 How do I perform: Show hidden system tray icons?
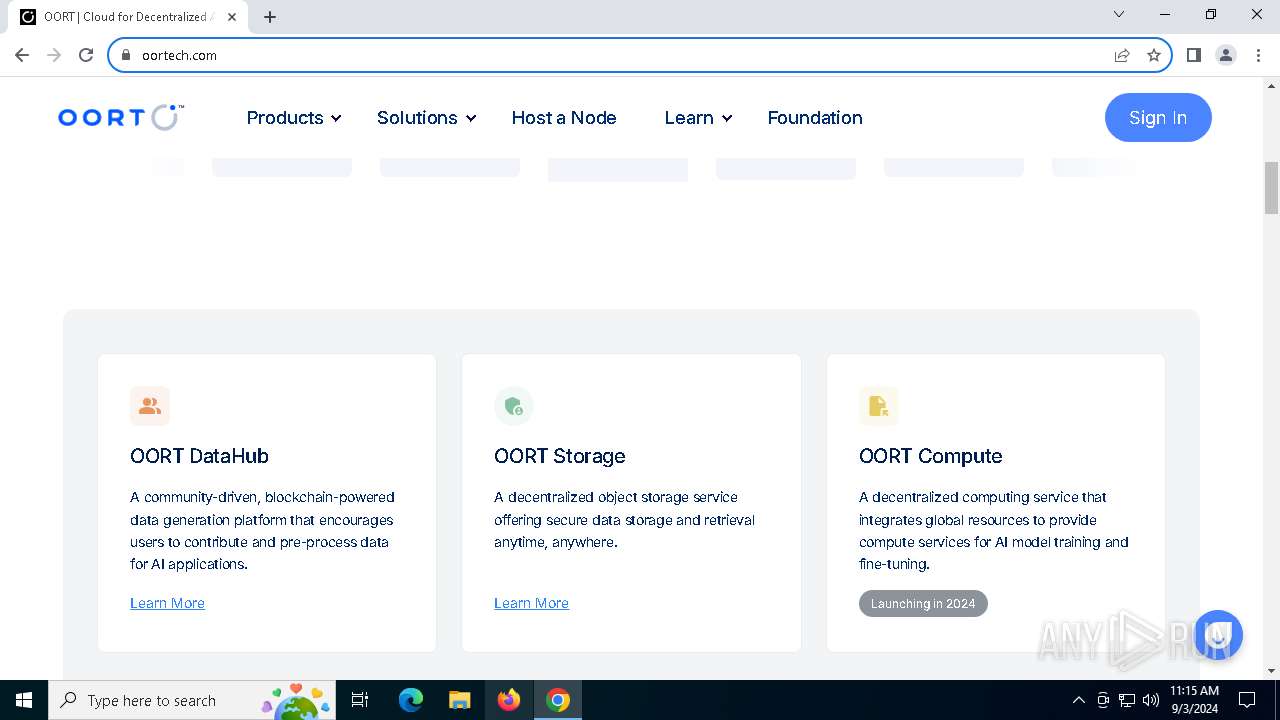[1078, 700]
